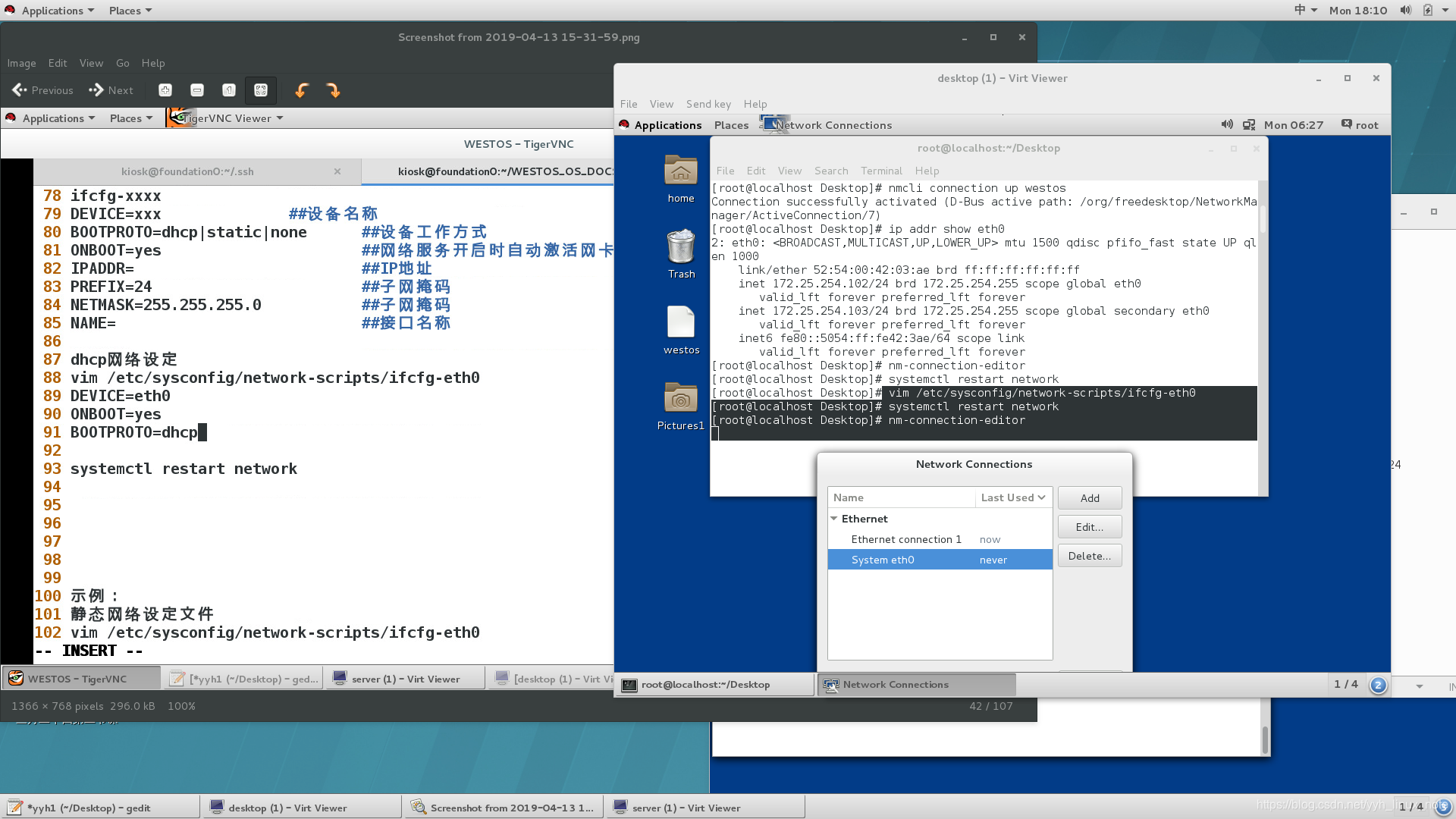Viewport: 1456px width, 819px height.
Task: Toggle the best fit zoom button
Action: click(261, 90)
